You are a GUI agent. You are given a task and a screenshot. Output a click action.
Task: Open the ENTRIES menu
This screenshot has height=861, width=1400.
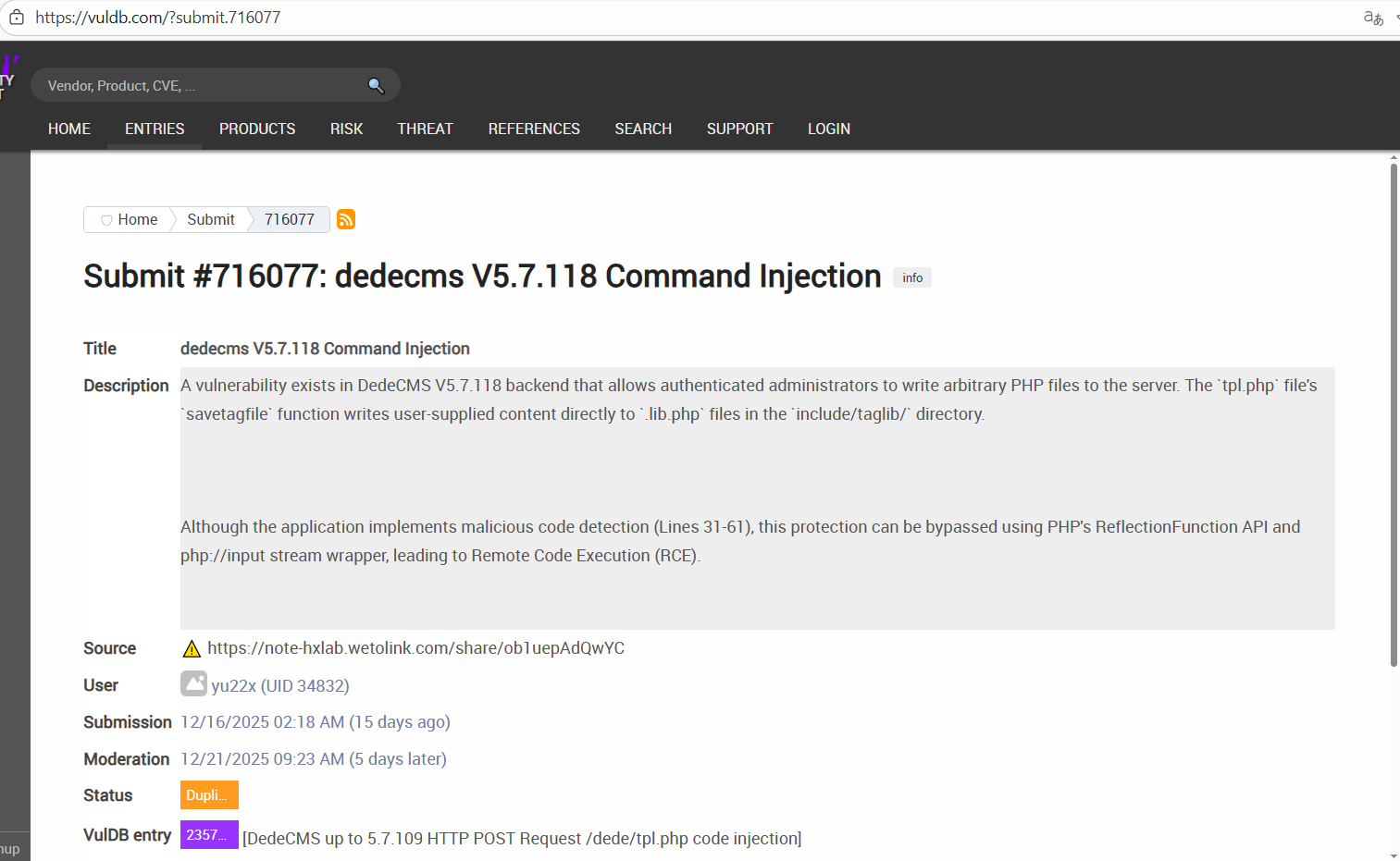tap(155, 129)
